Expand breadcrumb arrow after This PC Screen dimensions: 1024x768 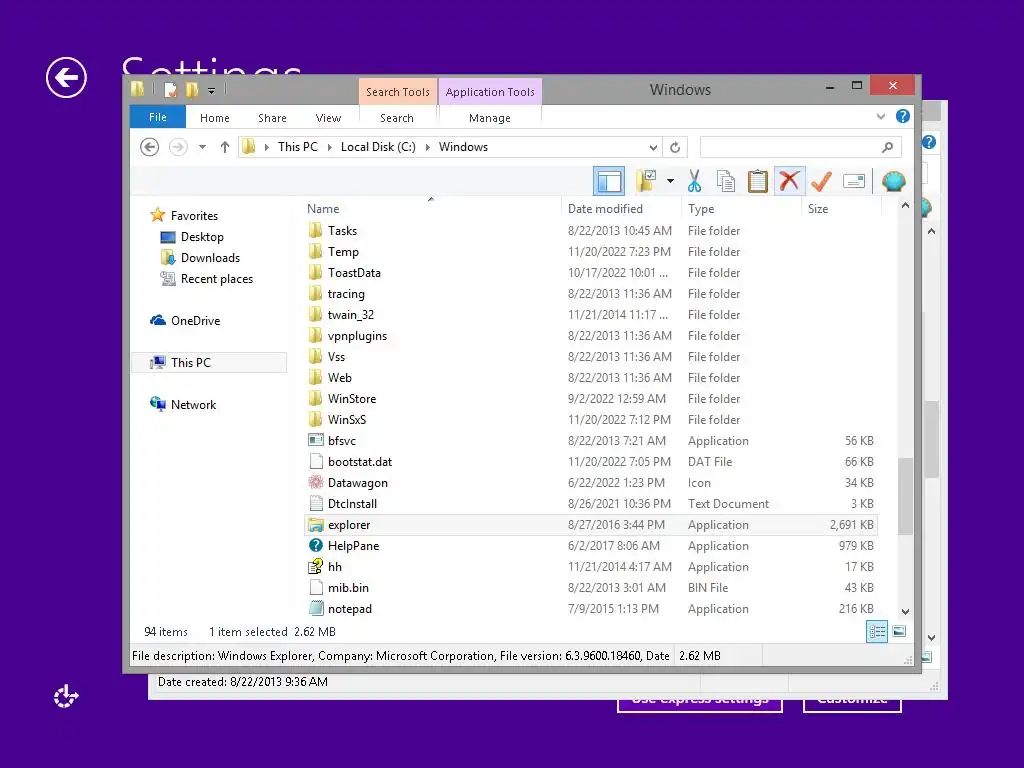pos(329,147)
